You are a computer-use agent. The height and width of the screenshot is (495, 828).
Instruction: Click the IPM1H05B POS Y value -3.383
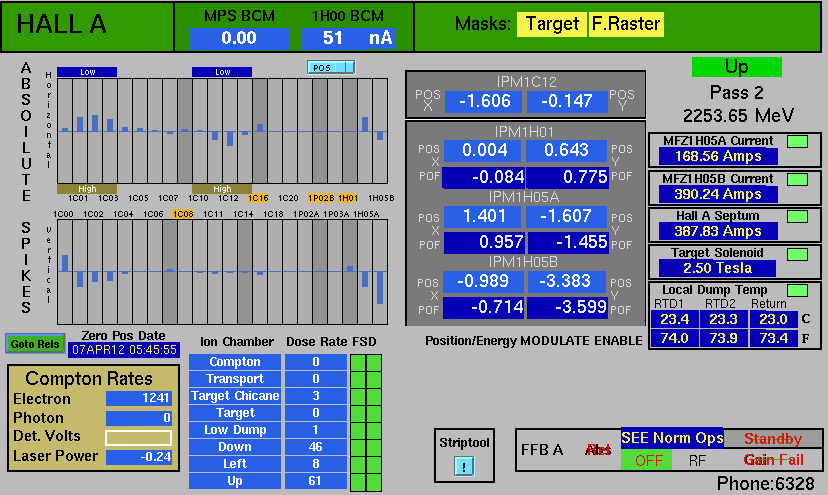coord(566,281)
